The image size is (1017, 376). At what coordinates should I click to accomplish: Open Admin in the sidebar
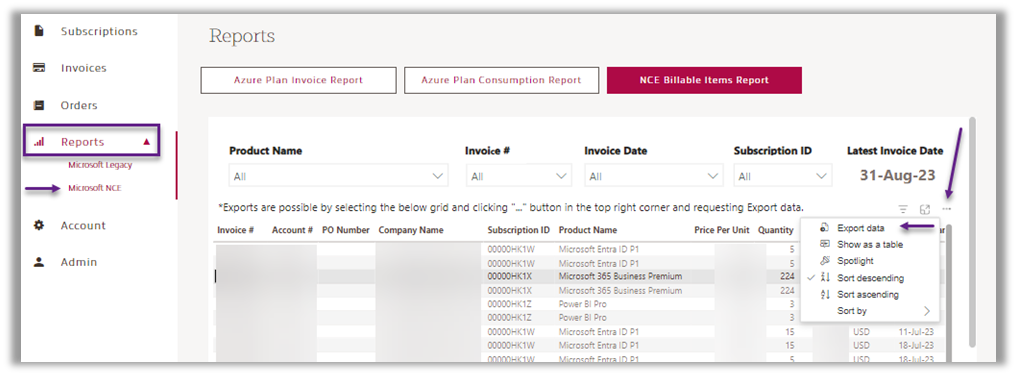coord(78,262)
